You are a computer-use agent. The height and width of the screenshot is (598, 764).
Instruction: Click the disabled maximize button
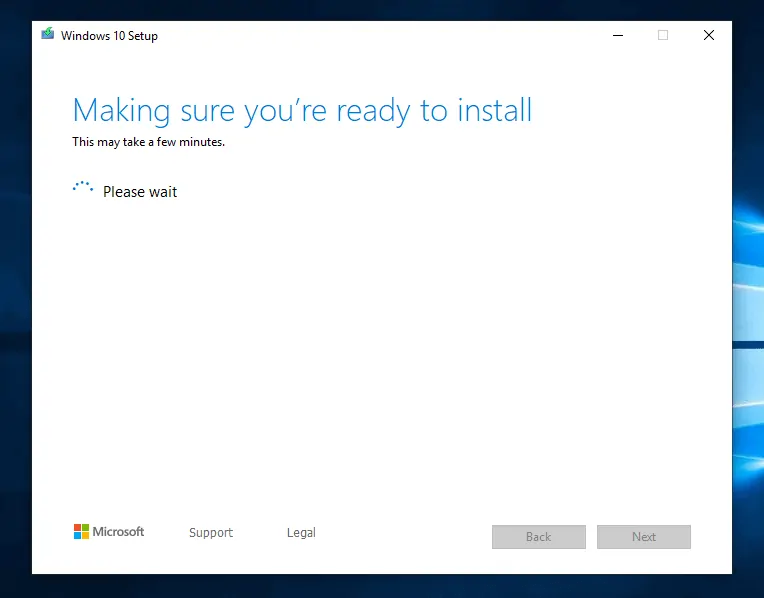tap(663, 35)
